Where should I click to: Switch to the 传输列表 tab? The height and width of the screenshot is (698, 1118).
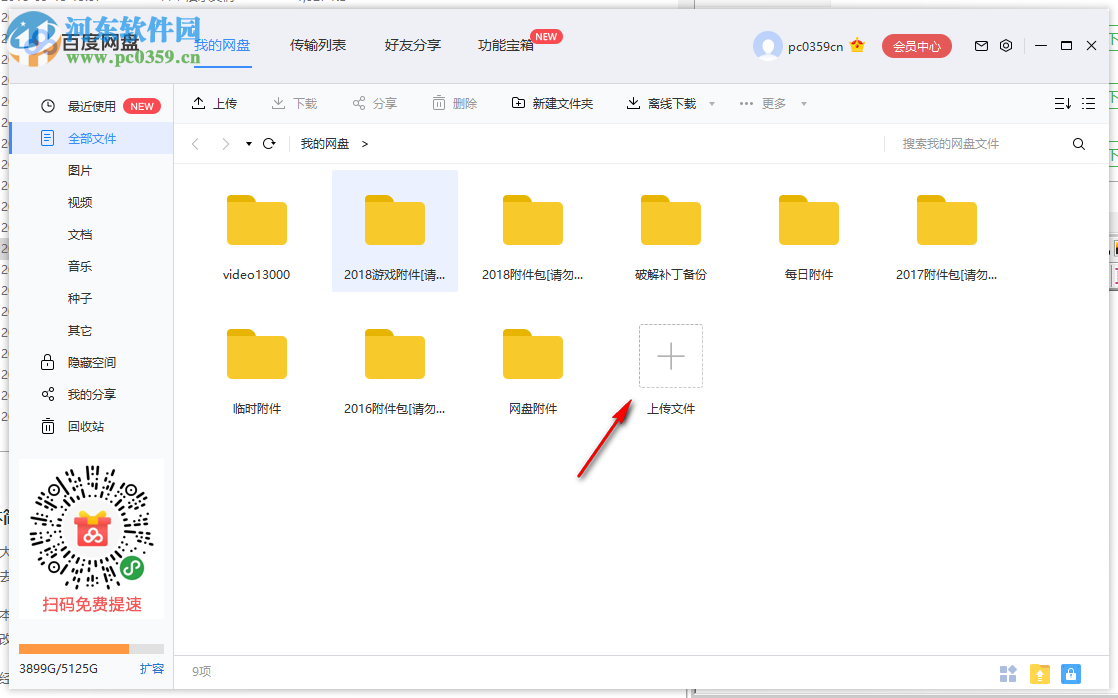tap(318, 44)
